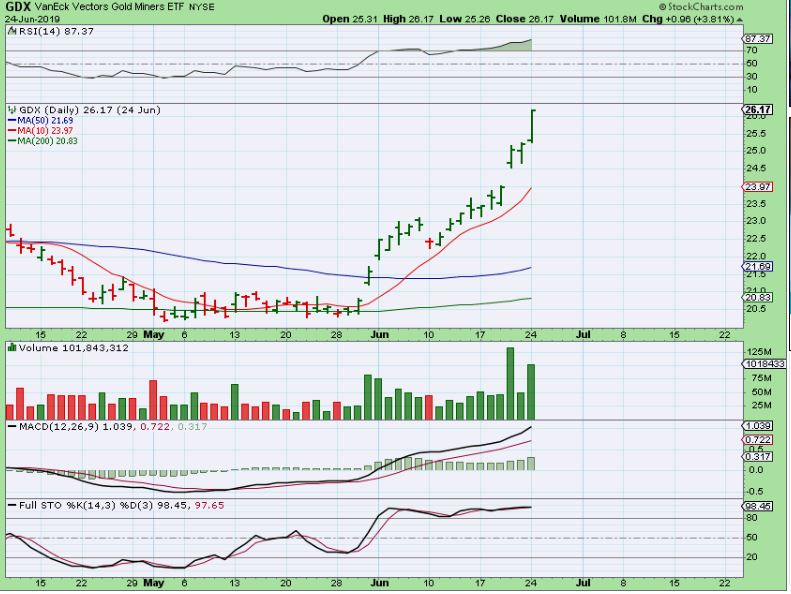Viewport: 791px width, 594px height.
Task: Click the 98.45 stochastic tag on right axis
Action: pyautogui.click(x=758, y=506)
